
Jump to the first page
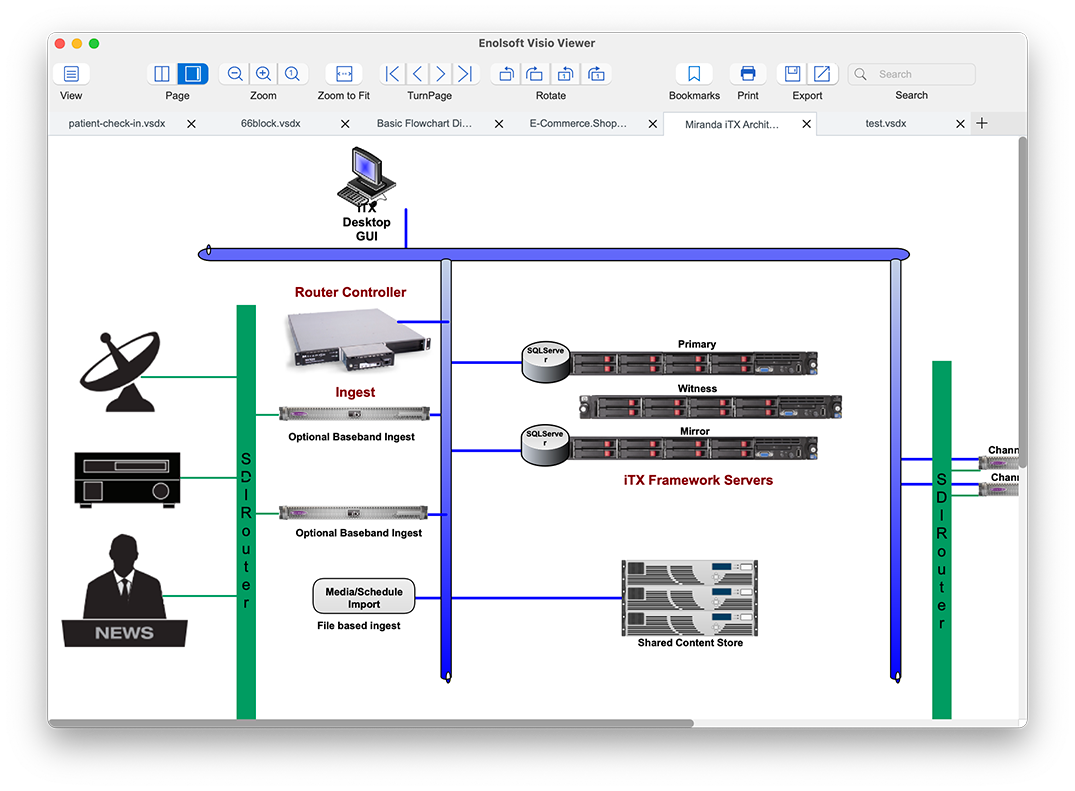pos(393,74)
